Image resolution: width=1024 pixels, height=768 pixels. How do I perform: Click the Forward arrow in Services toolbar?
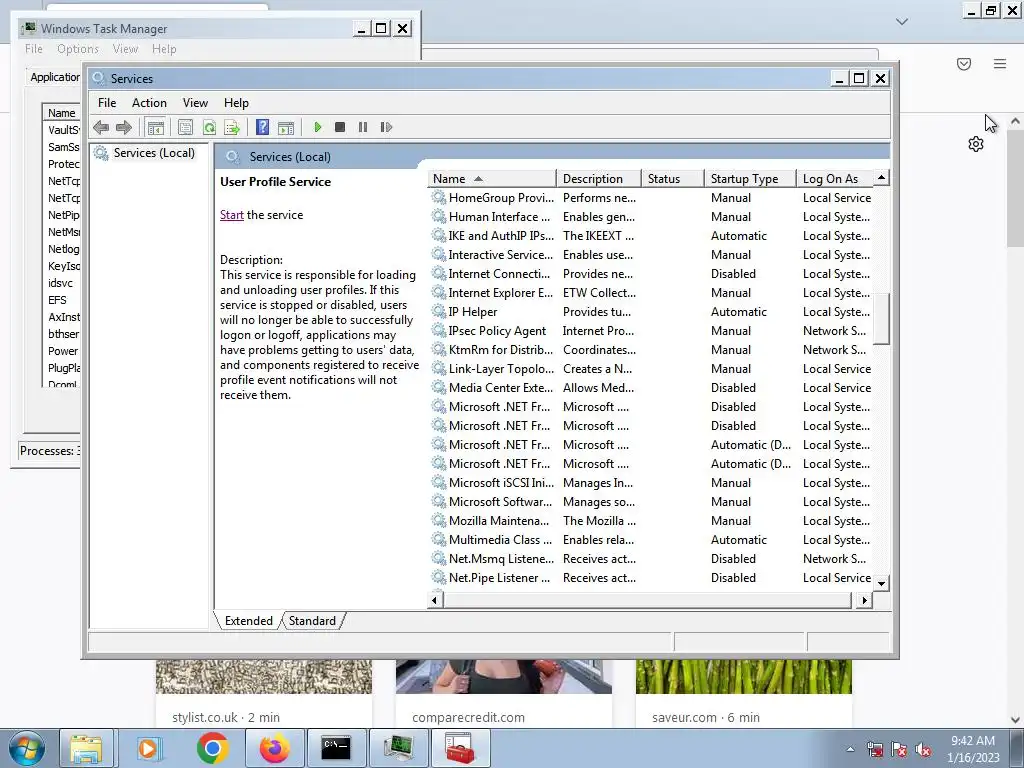pos(123,127)
